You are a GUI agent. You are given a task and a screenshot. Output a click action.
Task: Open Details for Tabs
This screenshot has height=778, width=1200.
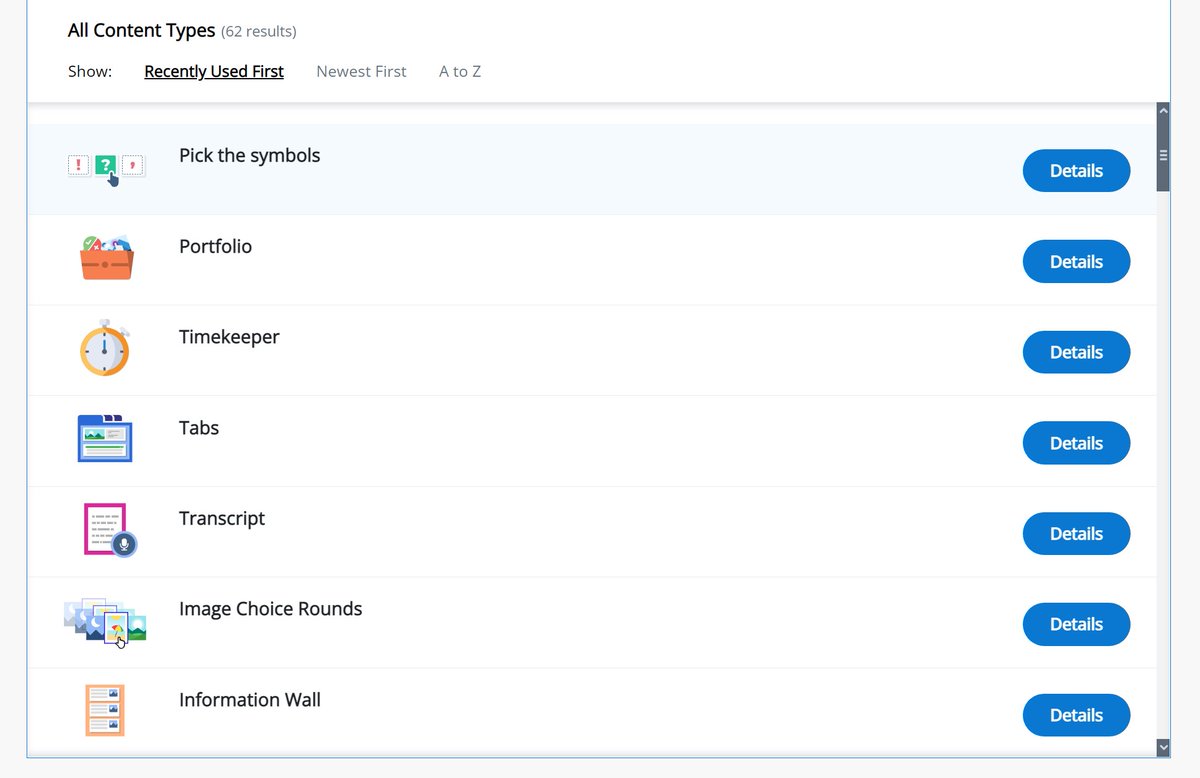1076,443
